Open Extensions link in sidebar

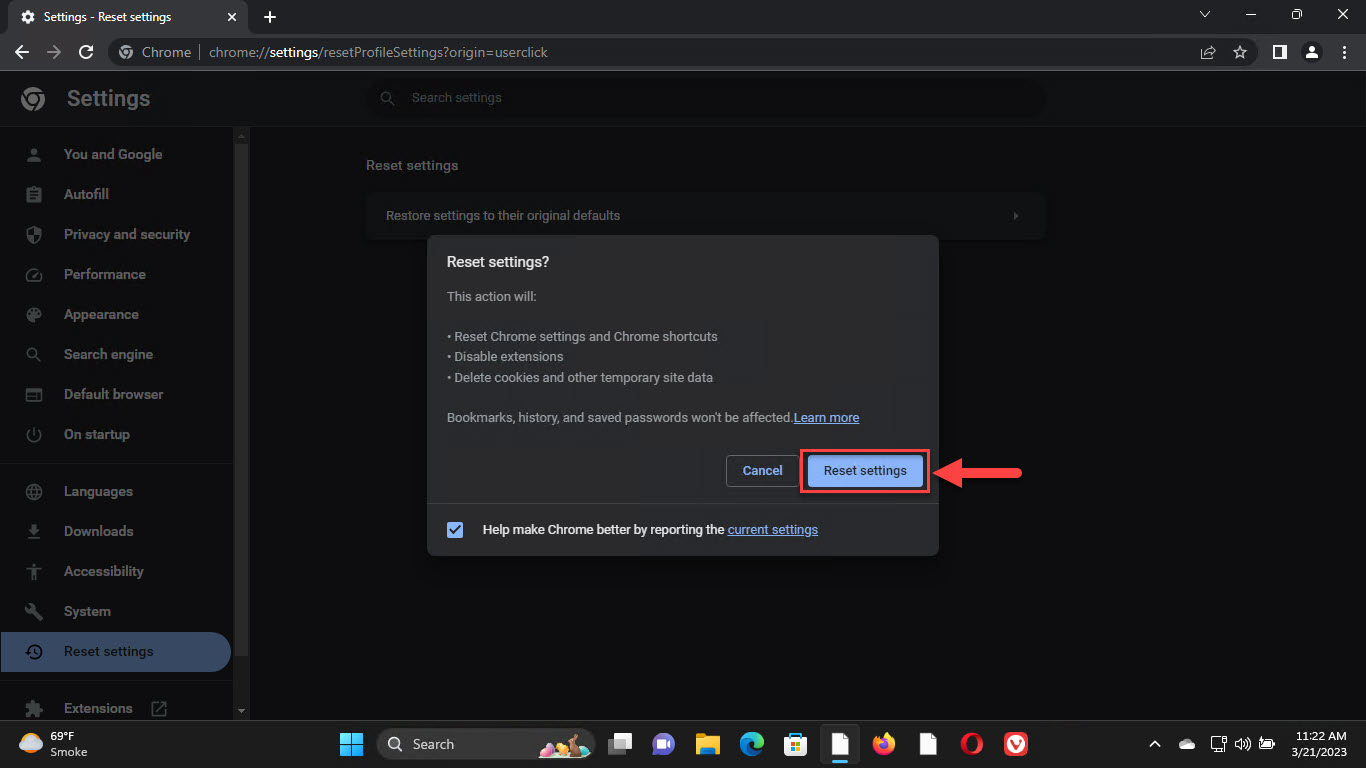(x=98, y=708)
